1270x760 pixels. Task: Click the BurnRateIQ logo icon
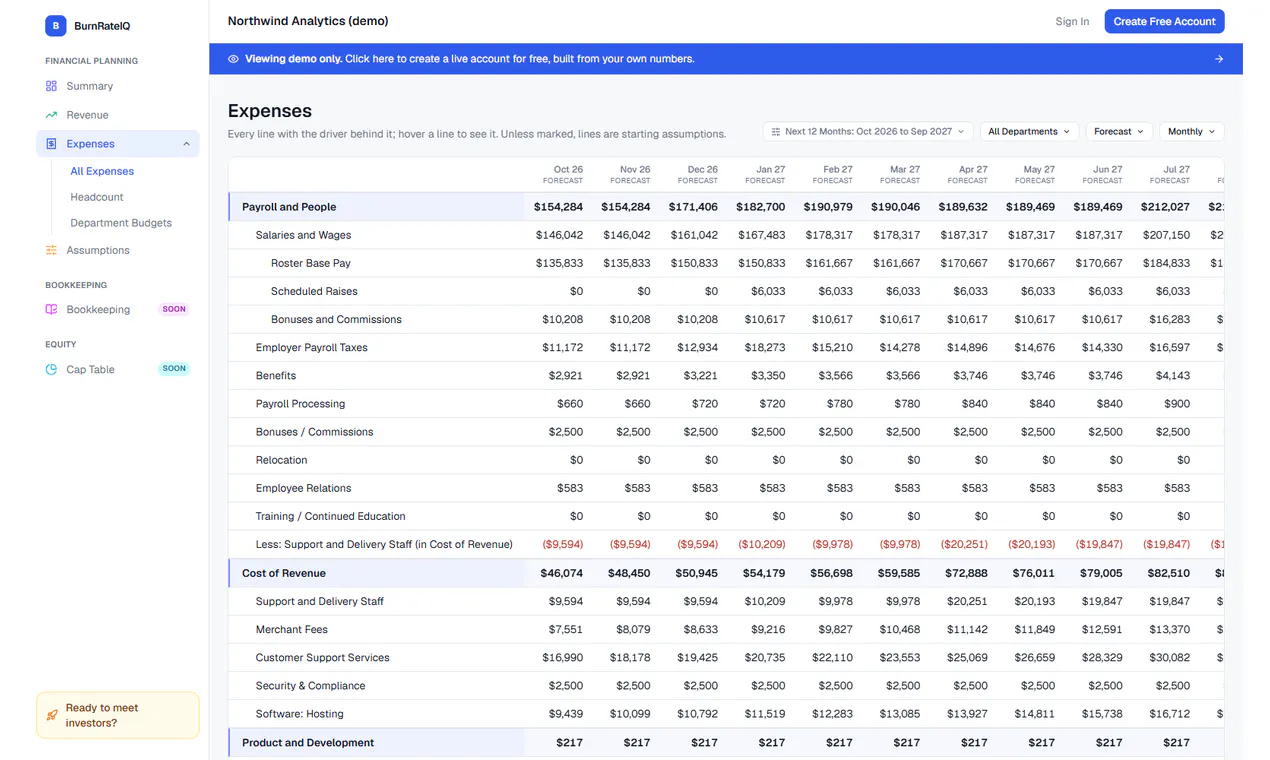pos(55,26)
